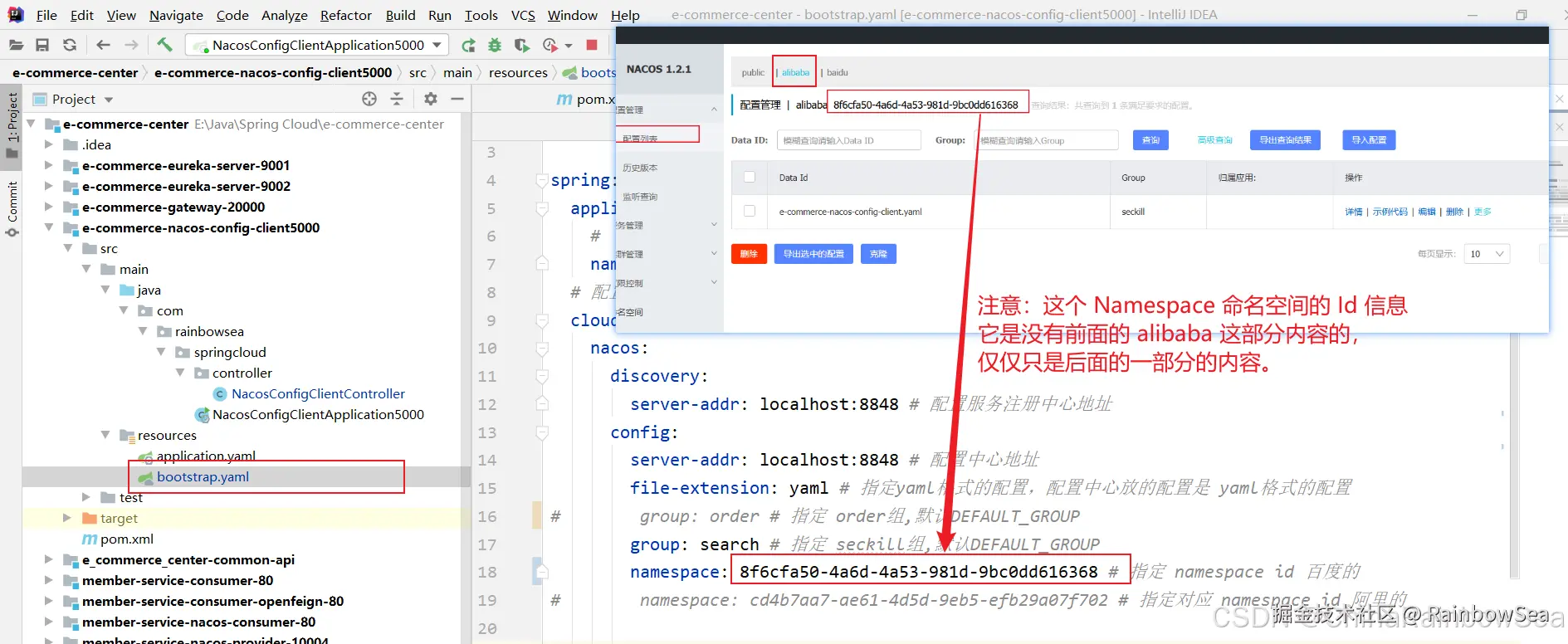Open the Nacos page size dropdown showing 10
Image resolution: width=1568 pixels, height=644 pixels.
(x=1487, y=254)
